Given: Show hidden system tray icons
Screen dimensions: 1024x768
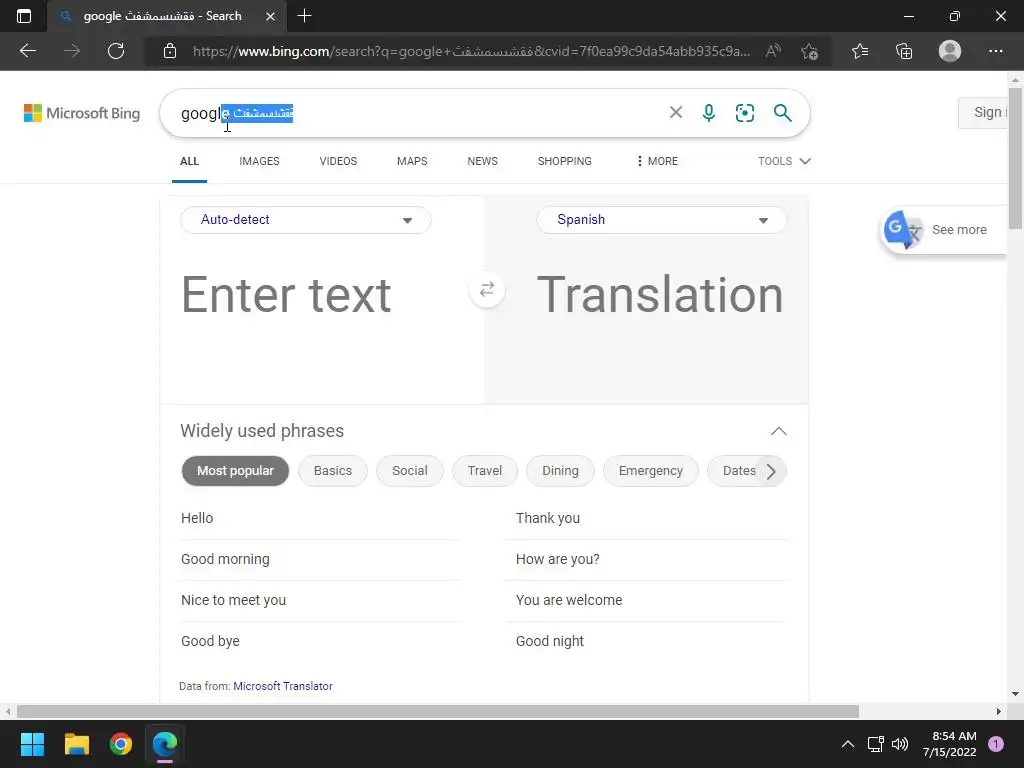Looking at the screenshot, I should click(848, 744).
